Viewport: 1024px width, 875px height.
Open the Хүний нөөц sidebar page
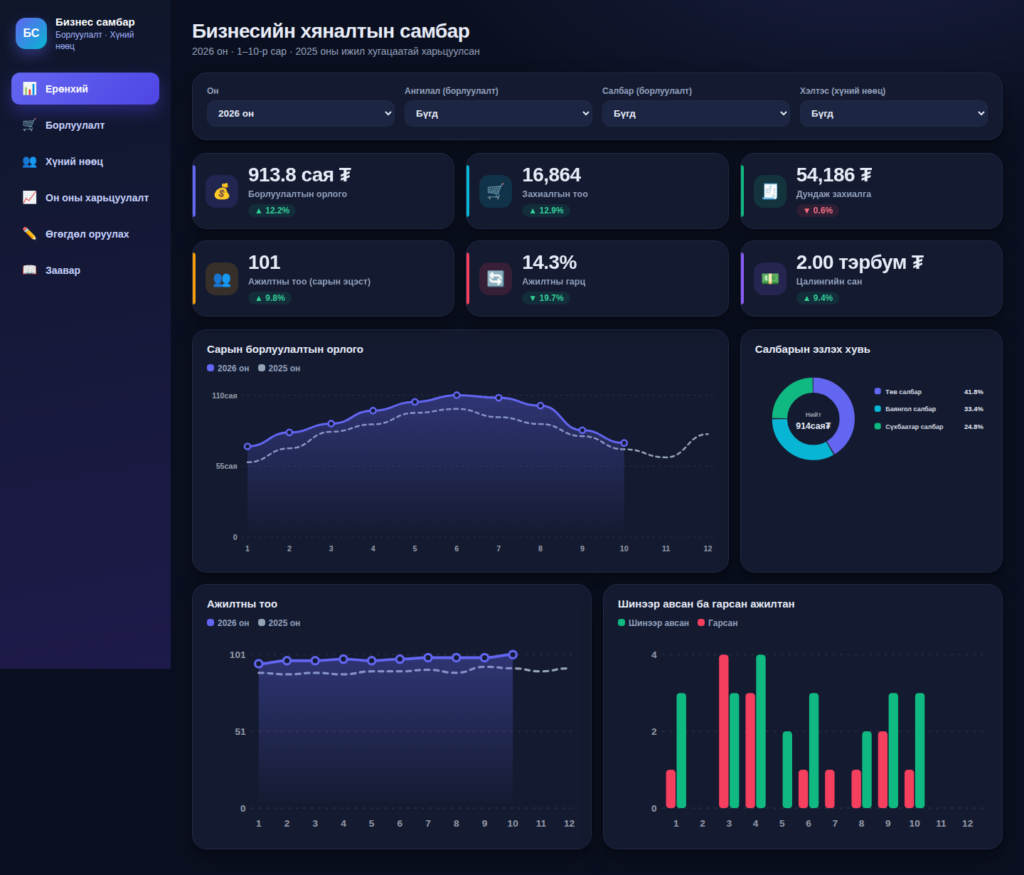[86, 161]
